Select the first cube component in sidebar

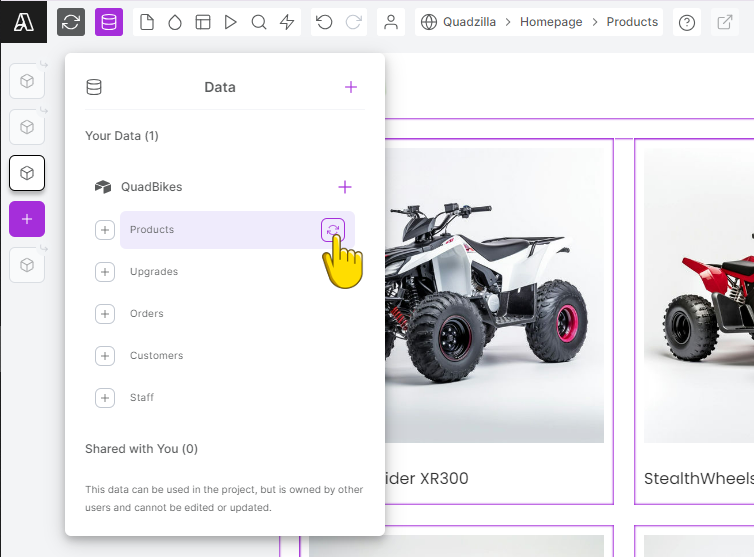point(27,81)
